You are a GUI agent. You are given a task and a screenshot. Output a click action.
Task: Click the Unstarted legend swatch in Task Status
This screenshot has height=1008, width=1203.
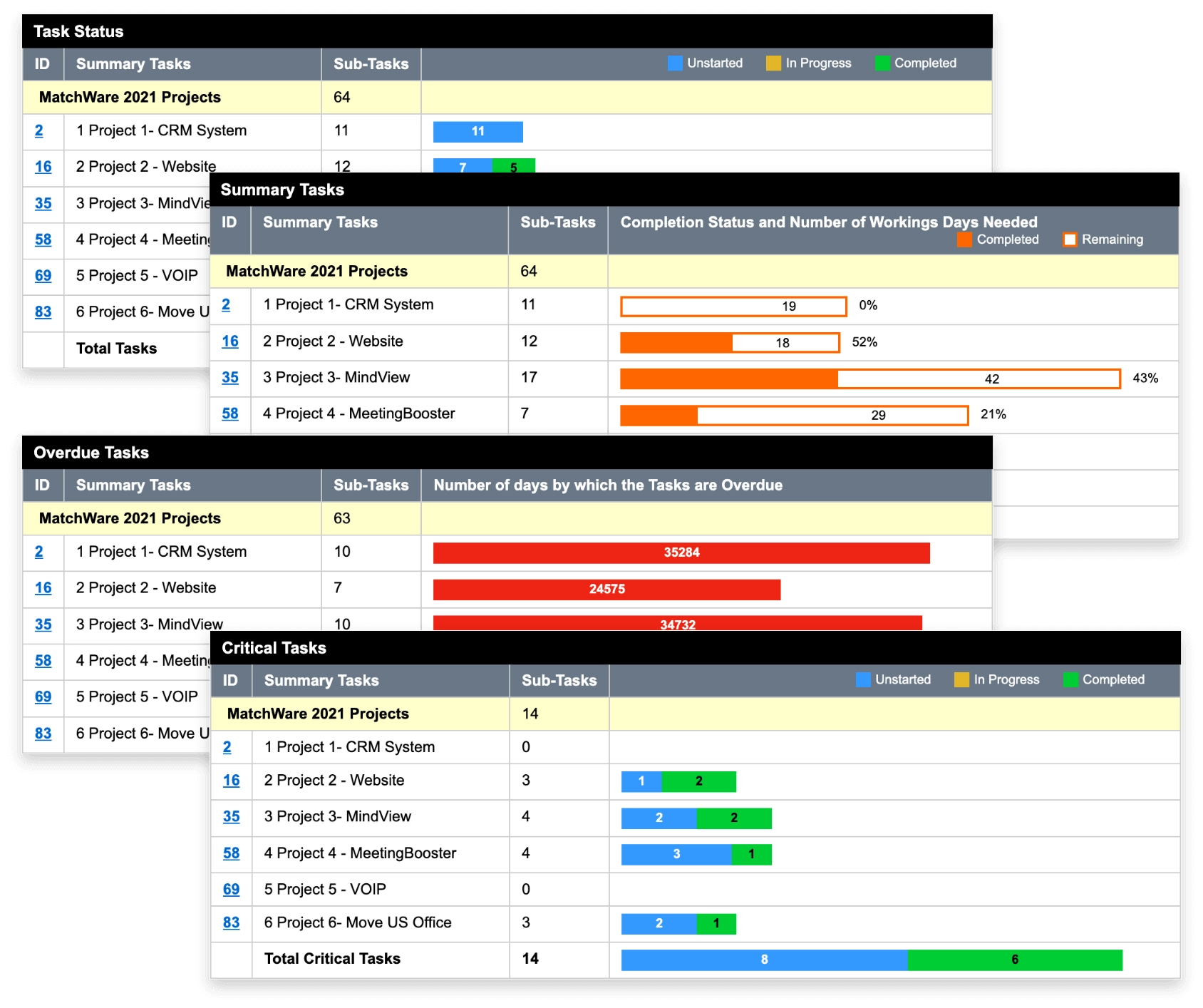click(673, 63)
